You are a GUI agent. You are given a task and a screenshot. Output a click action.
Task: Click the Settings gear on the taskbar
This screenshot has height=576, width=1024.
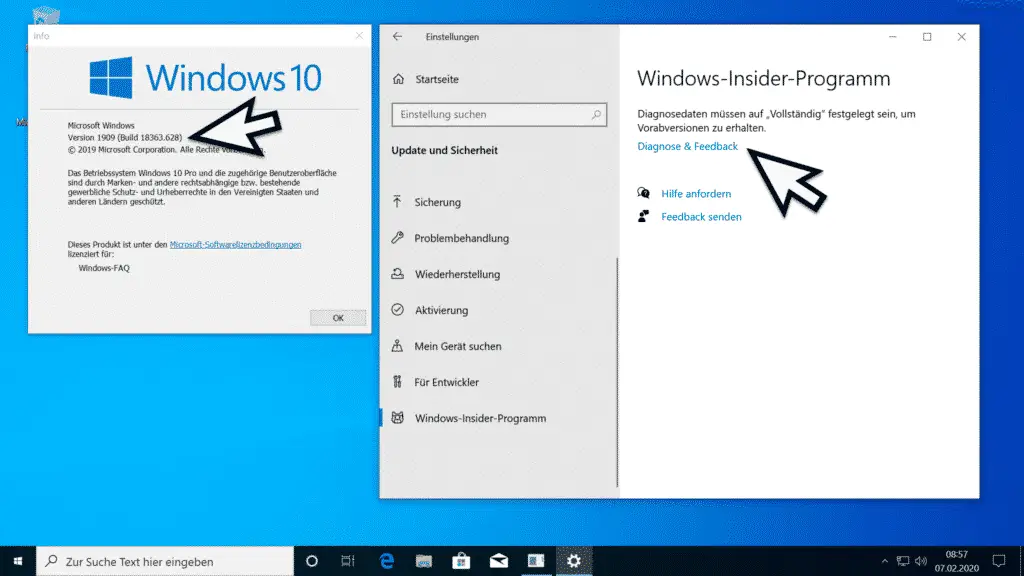tap(573, 561)
